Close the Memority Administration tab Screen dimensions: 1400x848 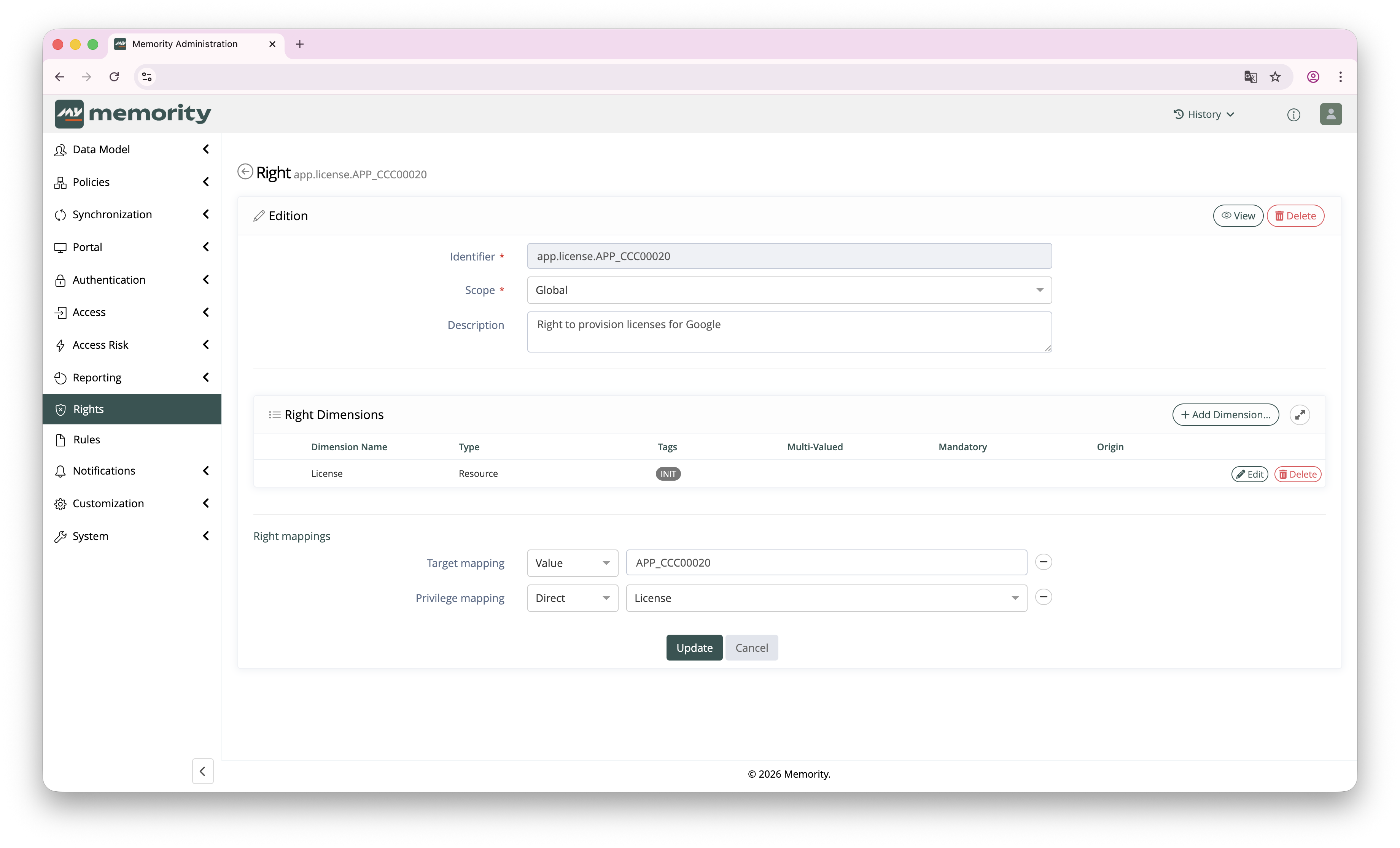click(272, 44)
